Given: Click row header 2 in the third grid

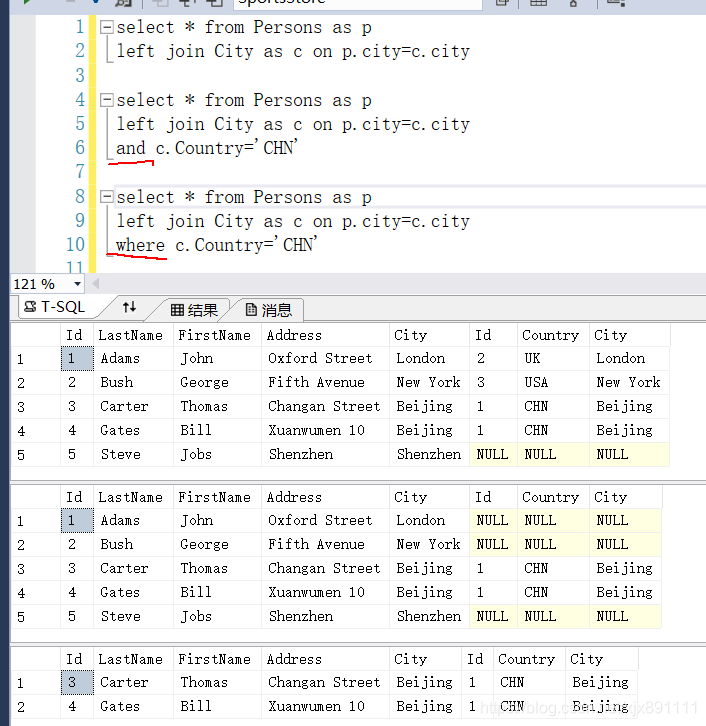Looking at the screenshot, I should (x=35, y=707).
